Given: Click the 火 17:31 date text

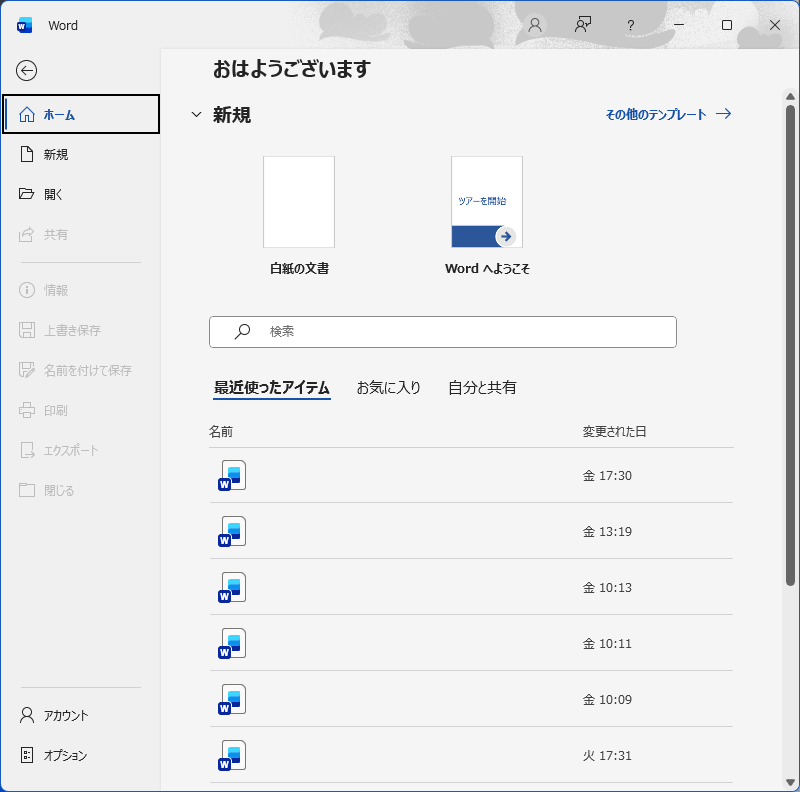Looking at the screenshot, I should point(607,755).
